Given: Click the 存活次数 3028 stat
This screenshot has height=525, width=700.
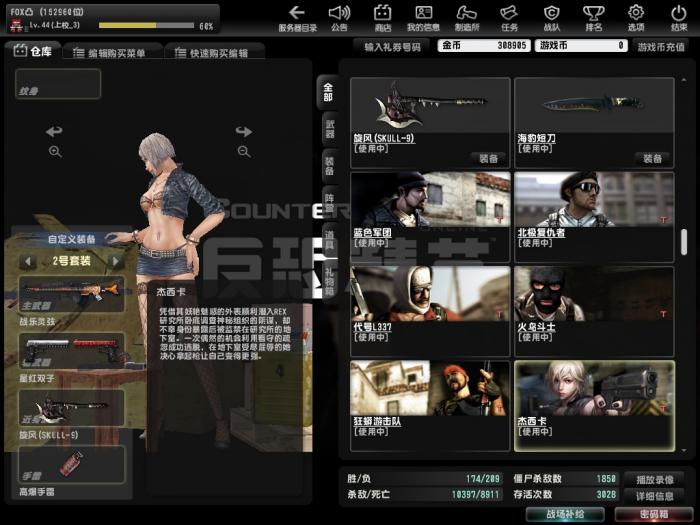Looking at the screenshot, I should tap(565, 495).
